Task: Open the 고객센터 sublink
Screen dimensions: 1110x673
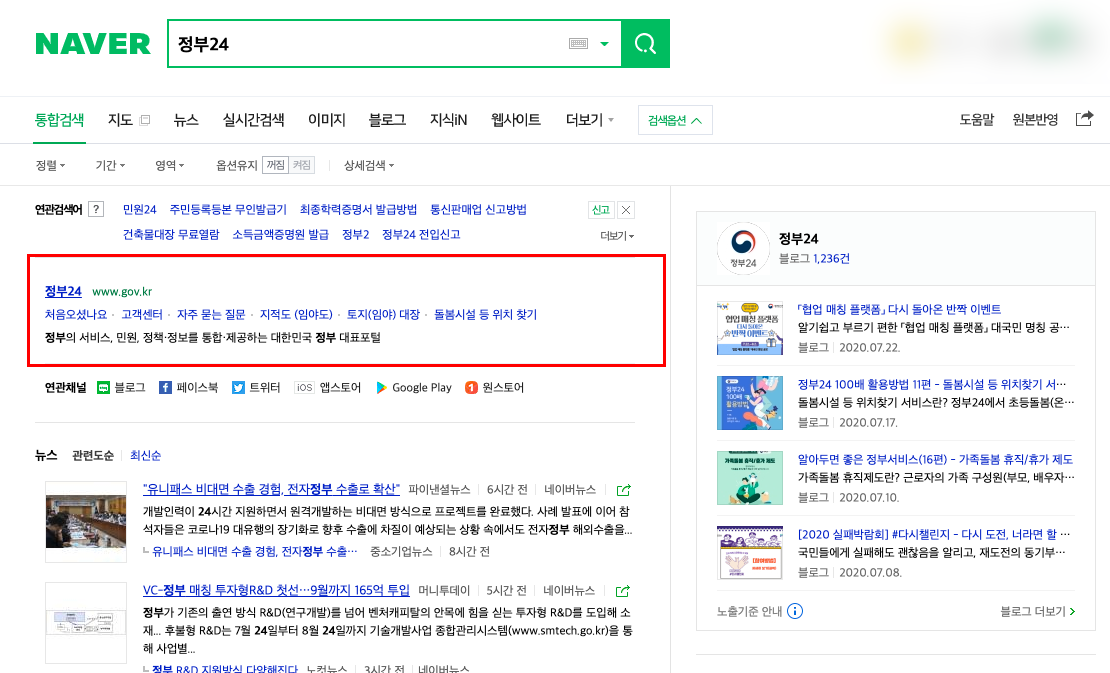Action: 142,314
